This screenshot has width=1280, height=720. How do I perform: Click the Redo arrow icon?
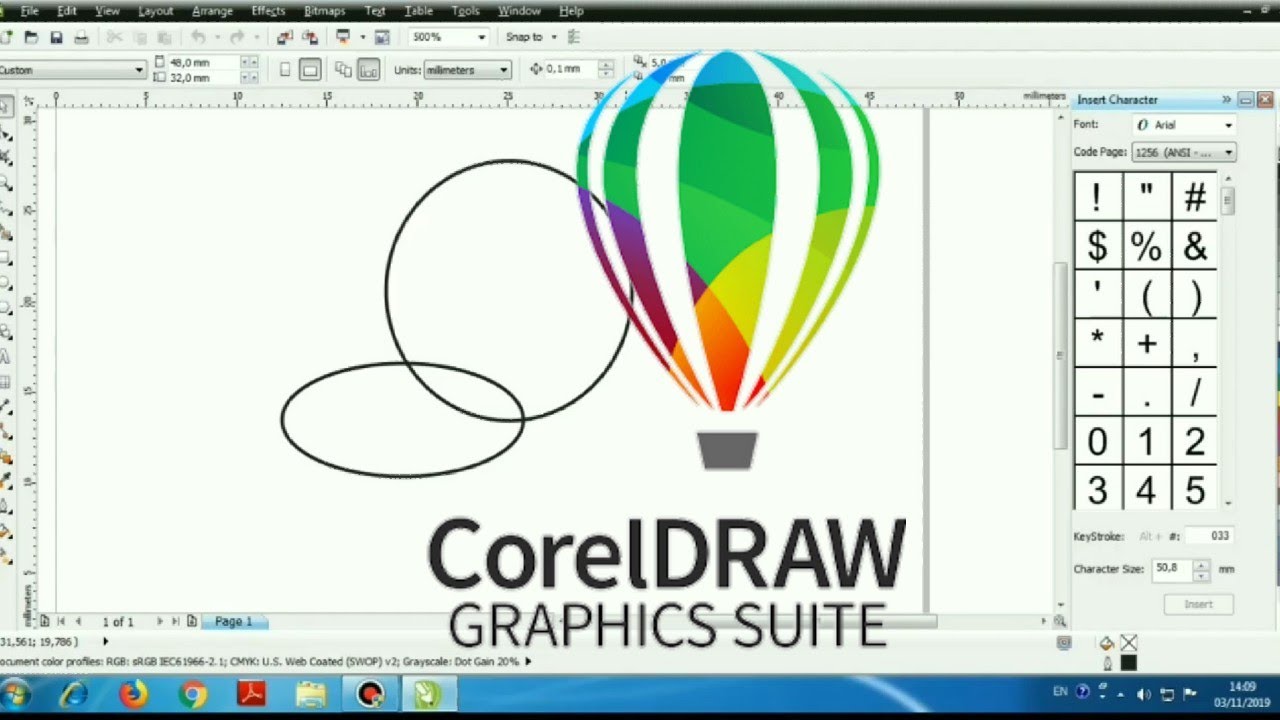coord(236,37)
